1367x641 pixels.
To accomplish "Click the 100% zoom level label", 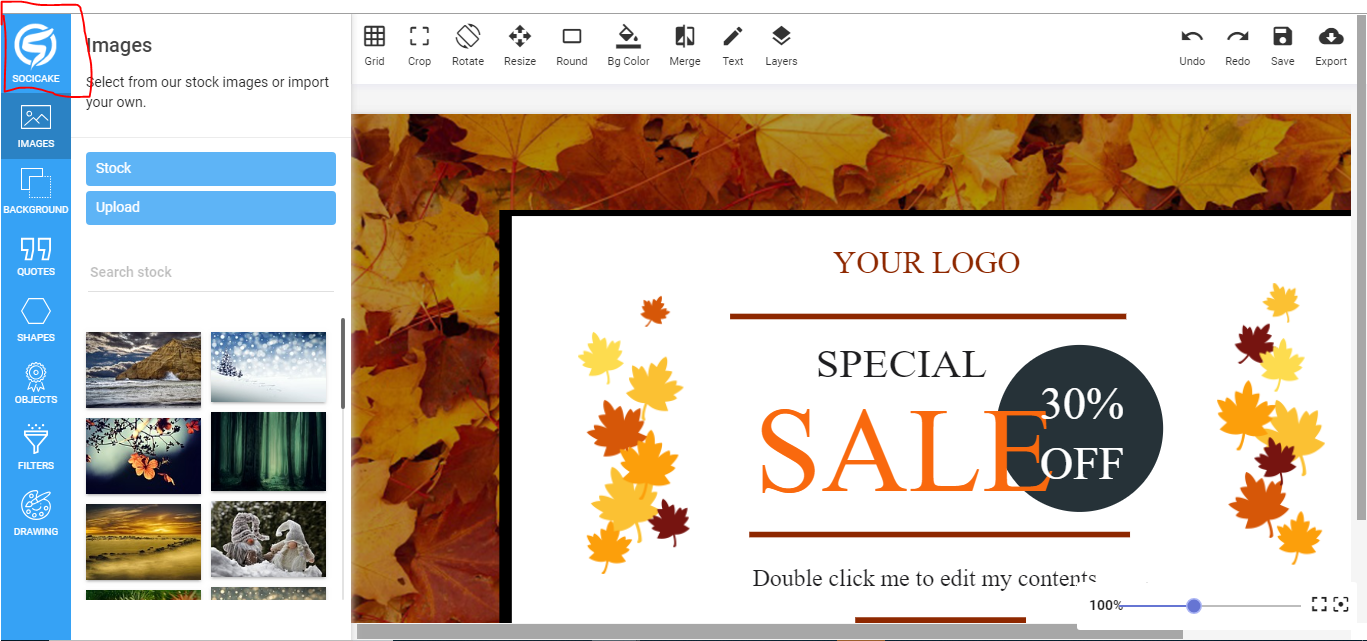I will click(1106, 605).
